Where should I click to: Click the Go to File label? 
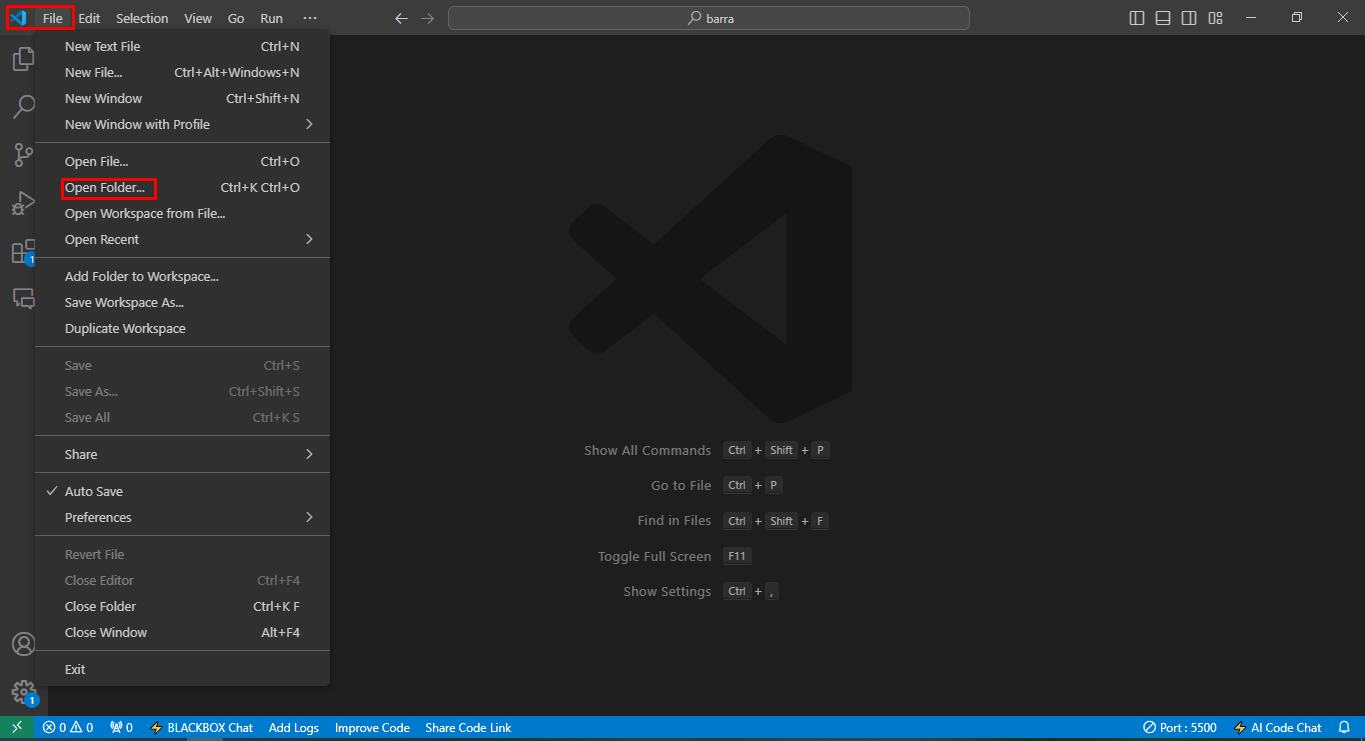[x=681, y=486]
